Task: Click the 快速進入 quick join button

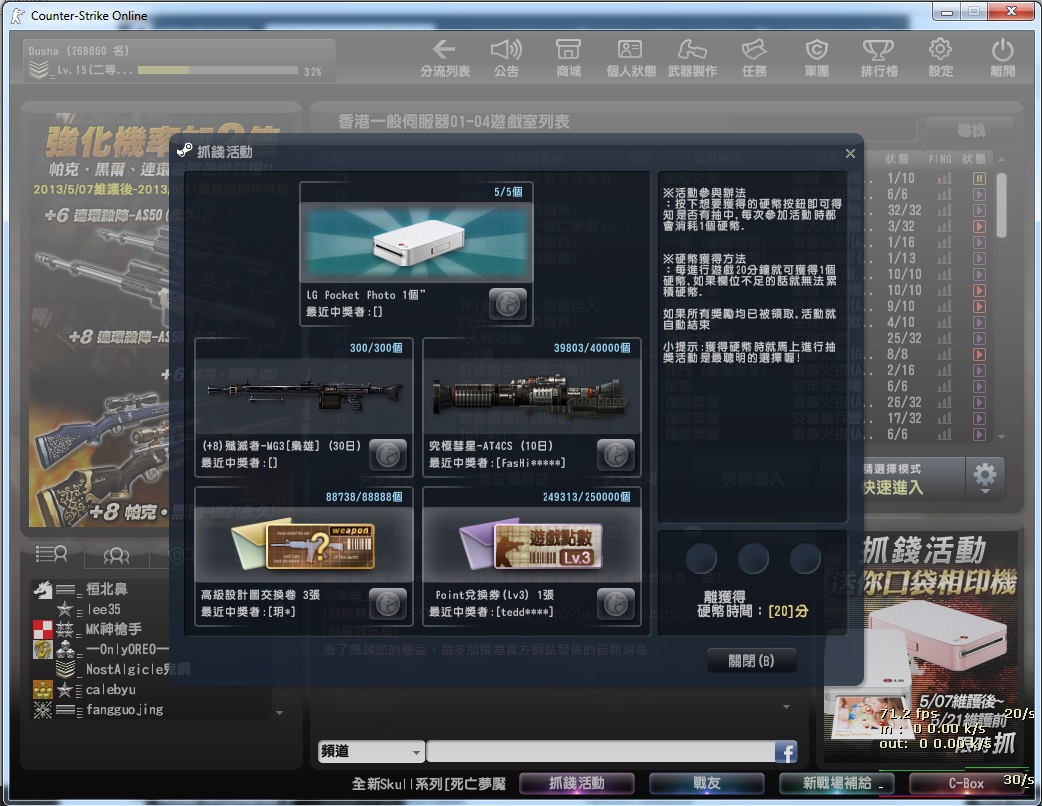Action: (912, 478)
